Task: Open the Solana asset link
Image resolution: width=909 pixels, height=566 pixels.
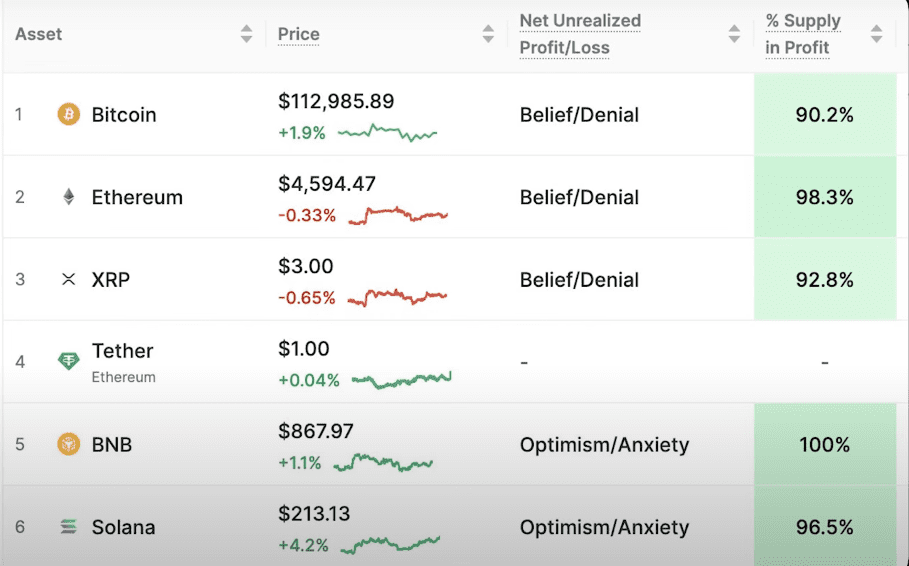Action: click(123, 527)
